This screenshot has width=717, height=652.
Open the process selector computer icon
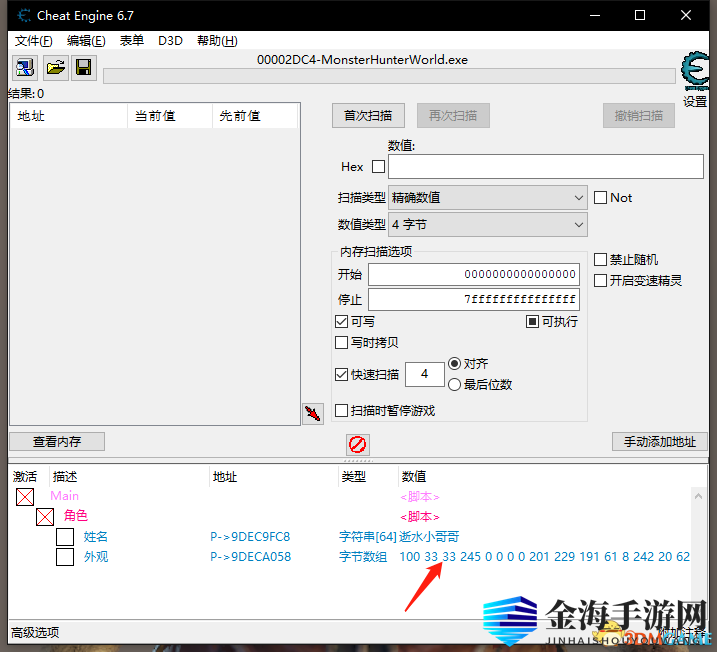coord(25,68)
